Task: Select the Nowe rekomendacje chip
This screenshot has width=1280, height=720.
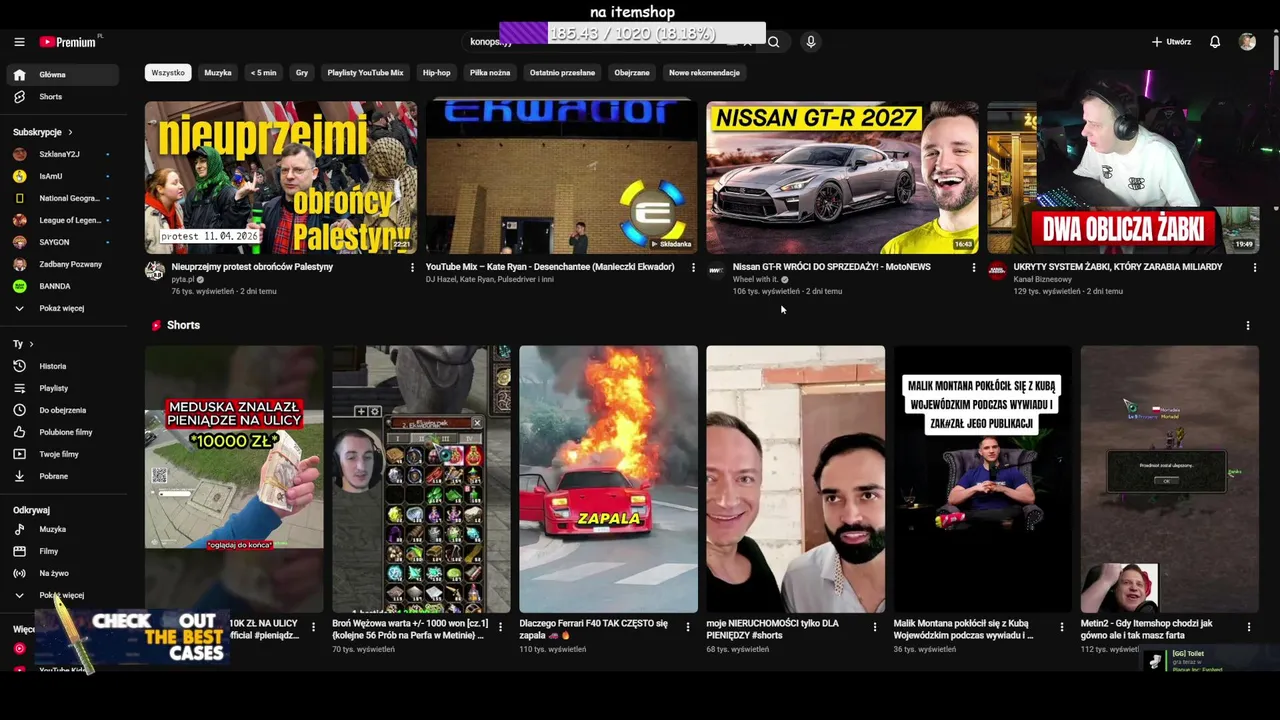Action: pos(704,73)
